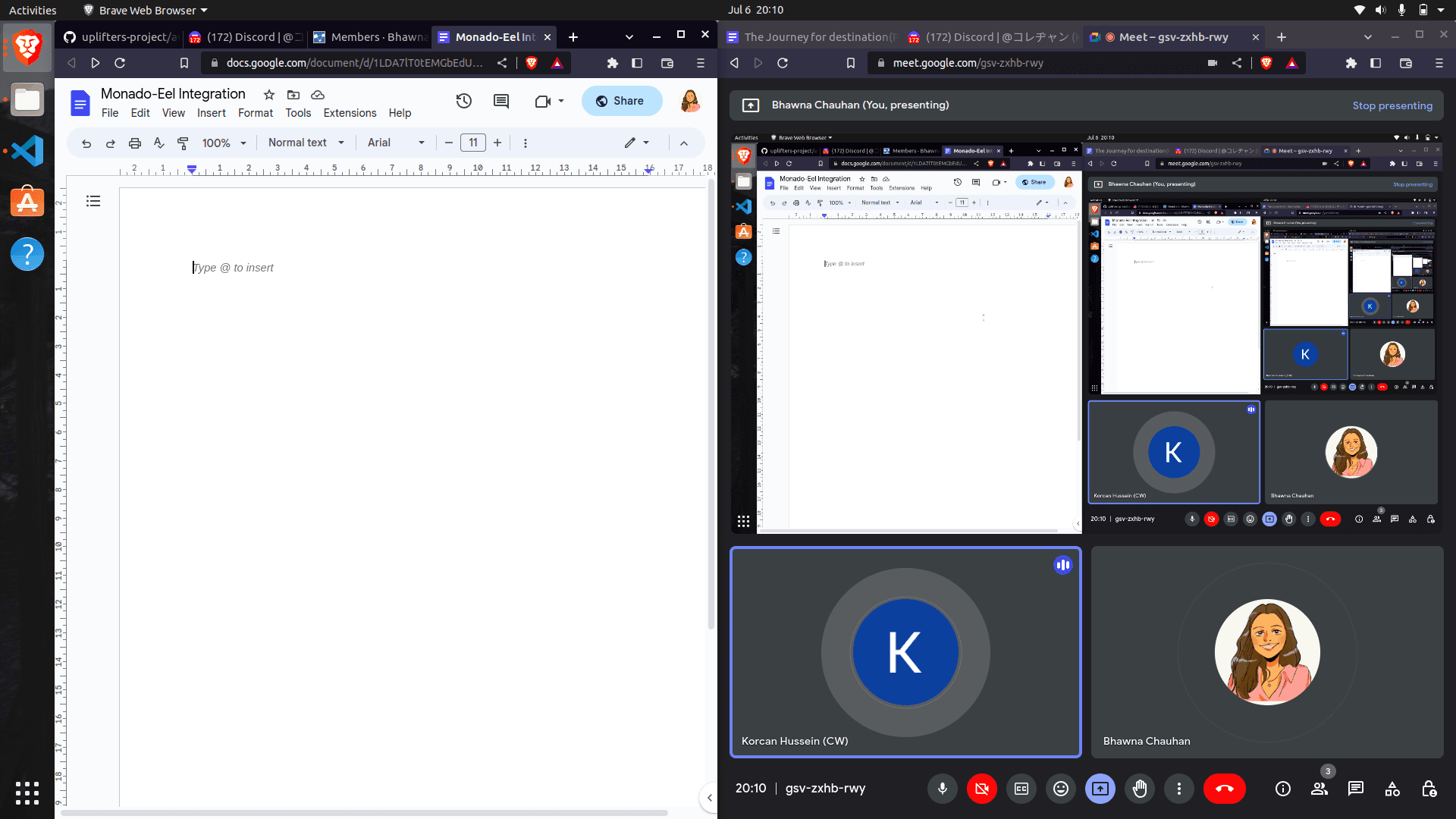Open tab search chevron in Docs browser window
This screenshot has width=1456, height=819.
pos(629,36)
